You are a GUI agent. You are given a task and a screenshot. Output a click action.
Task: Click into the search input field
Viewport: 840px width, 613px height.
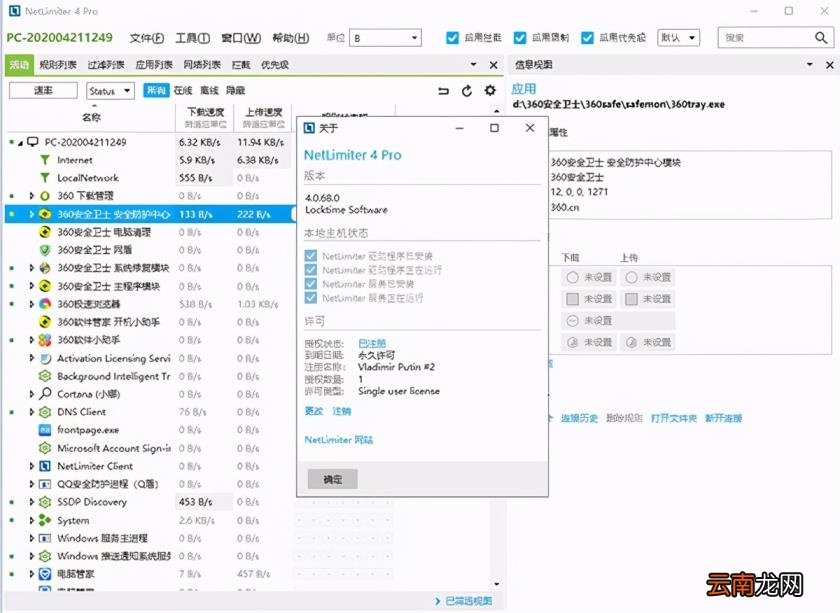tap(765, 38)
